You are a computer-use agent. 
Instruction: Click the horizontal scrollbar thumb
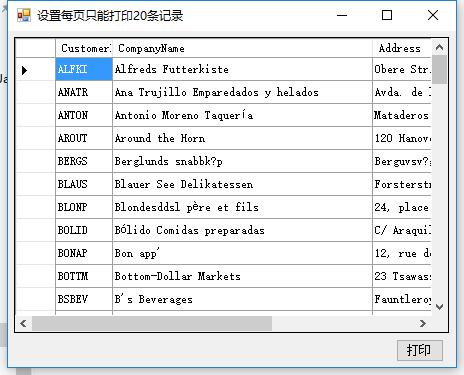click(x=152, y=323)
